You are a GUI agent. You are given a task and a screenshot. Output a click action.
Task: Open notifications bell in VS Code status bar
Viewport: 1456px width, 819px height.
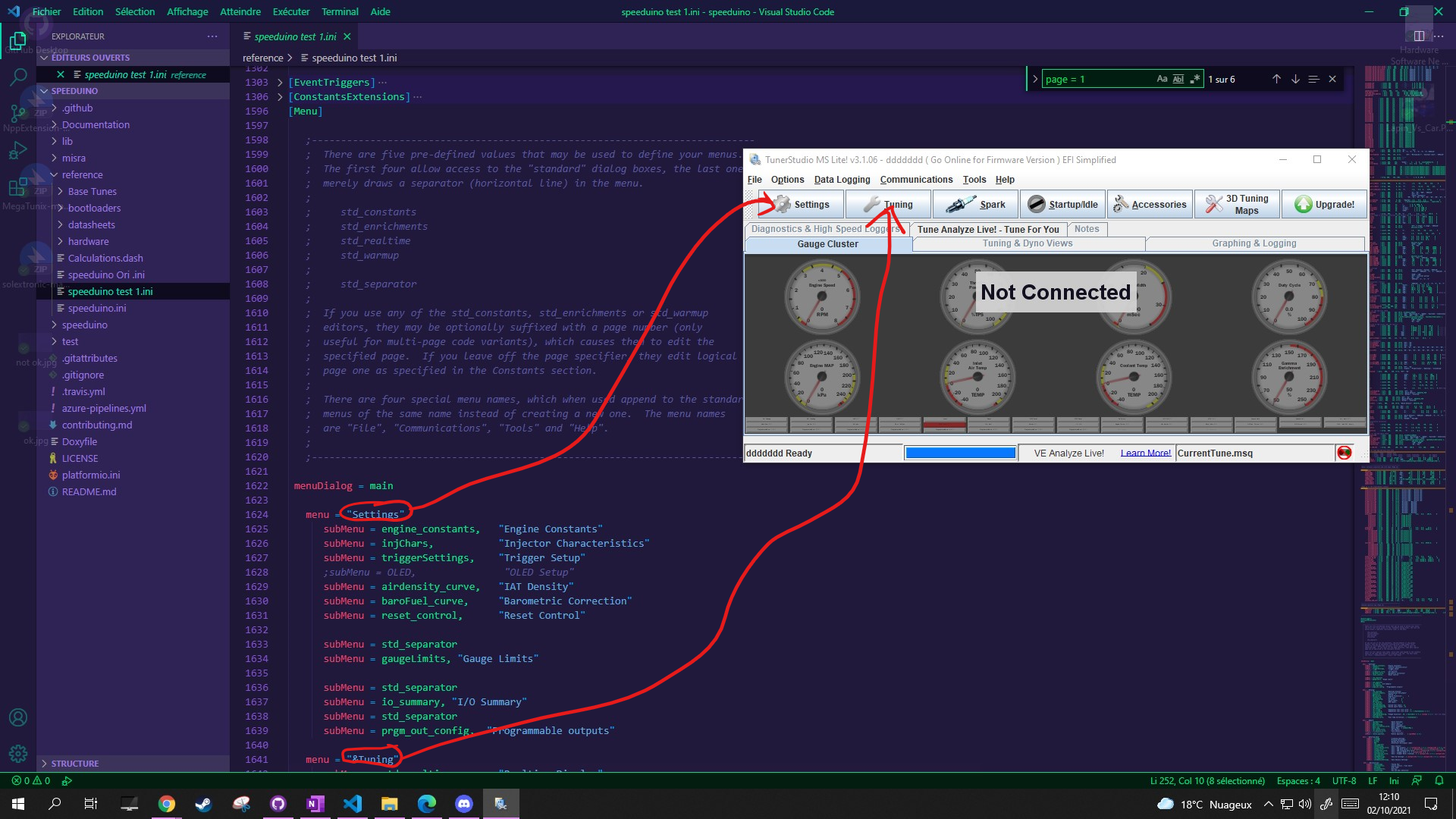point(1439,780)
